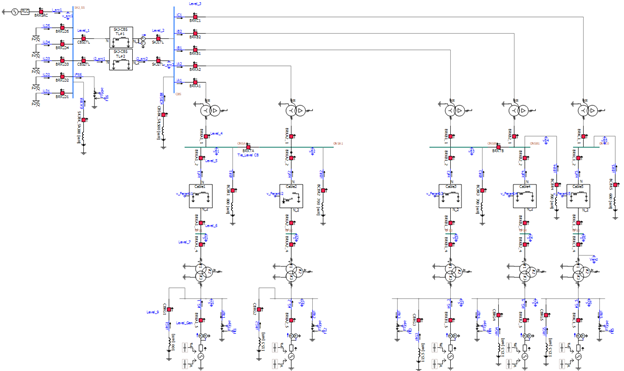Viewport: 624px width, 371px height.
Task: Select the Y-Delta transformer above the Cable4 branch
Action: [x=519, y=110]
